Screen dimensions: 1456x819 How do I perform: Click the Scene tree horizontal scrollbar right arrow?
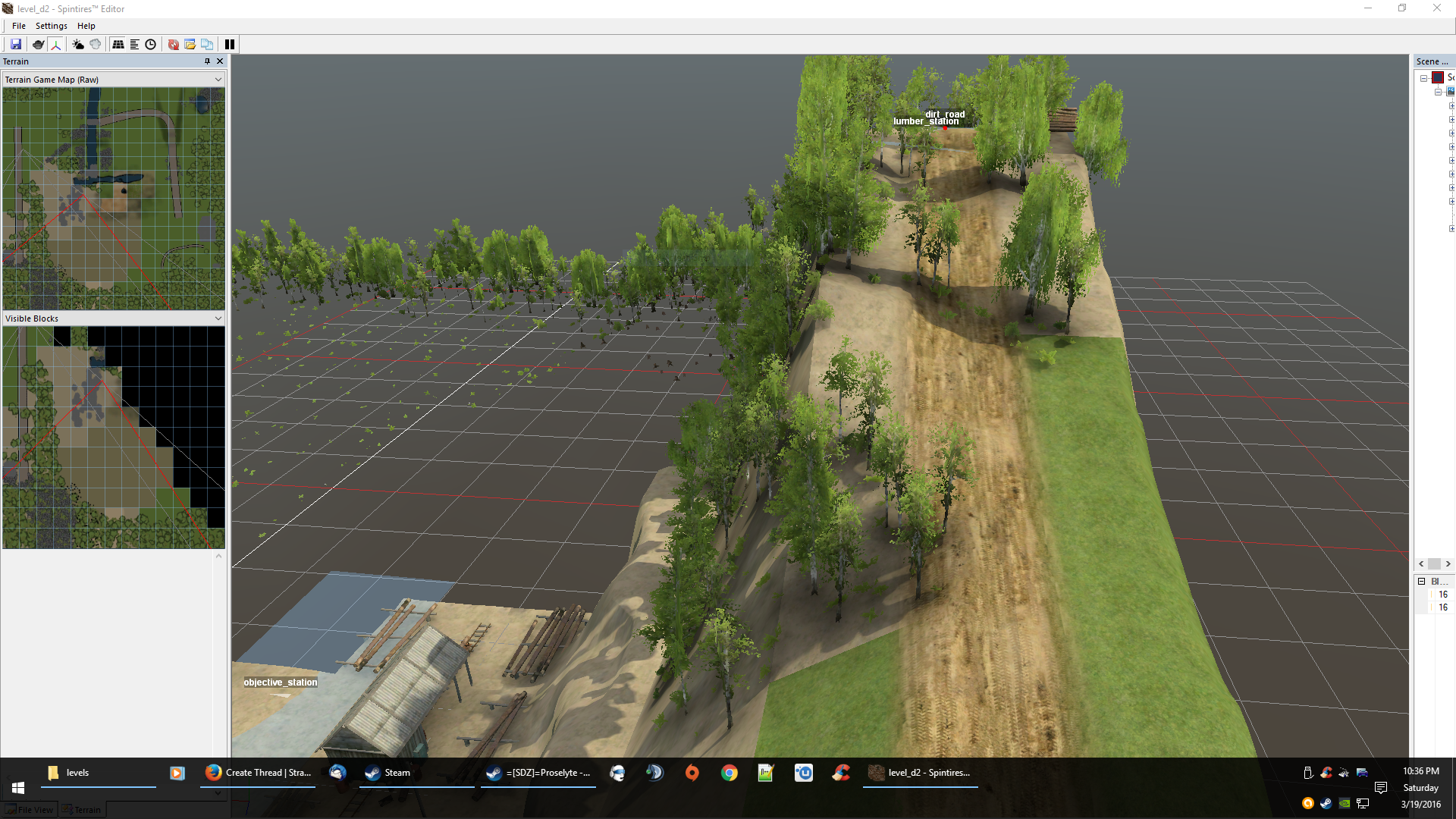(x=1448, y=563)
